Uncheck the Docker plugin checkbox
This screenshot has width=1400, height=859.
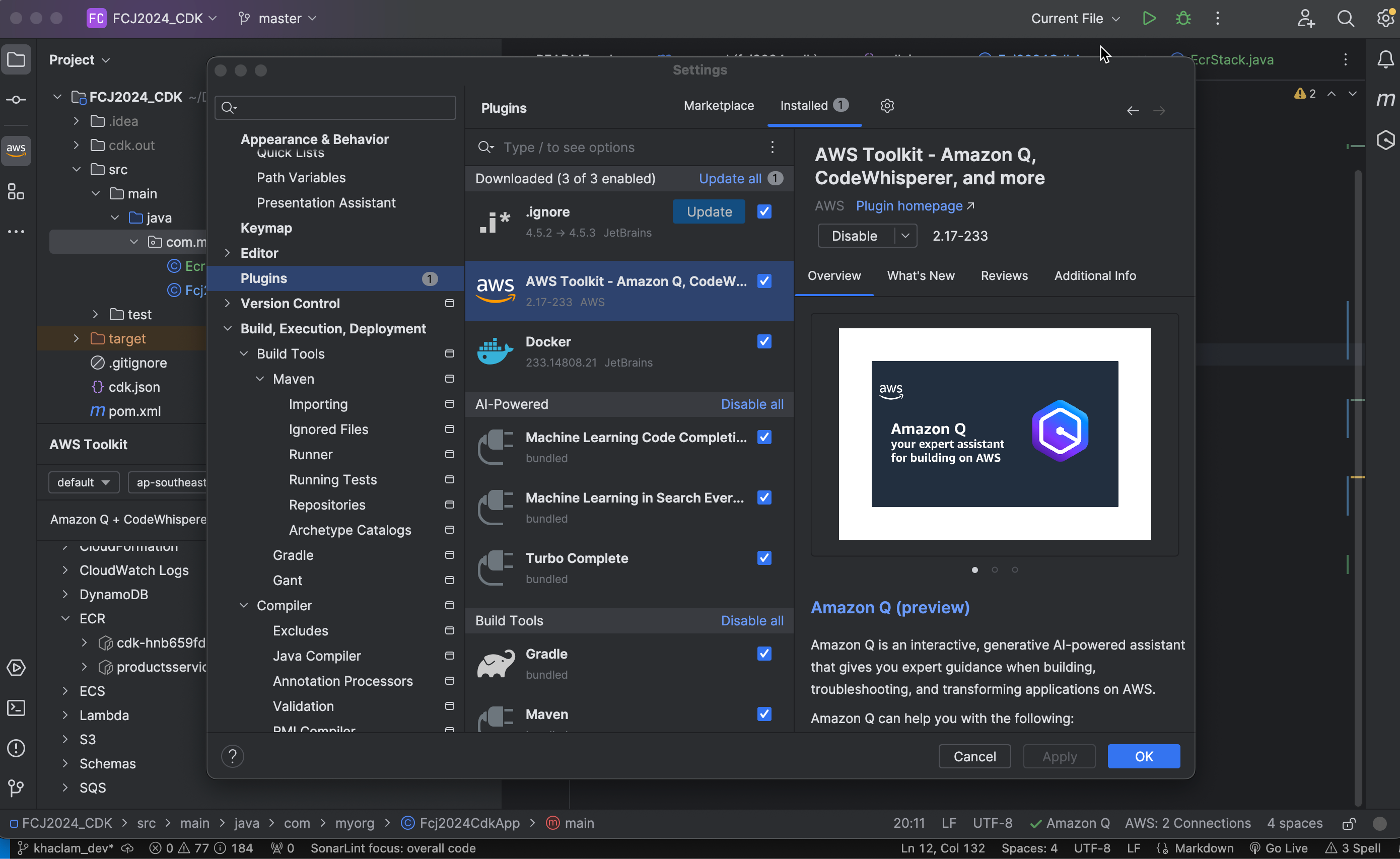tap(764, 341)
